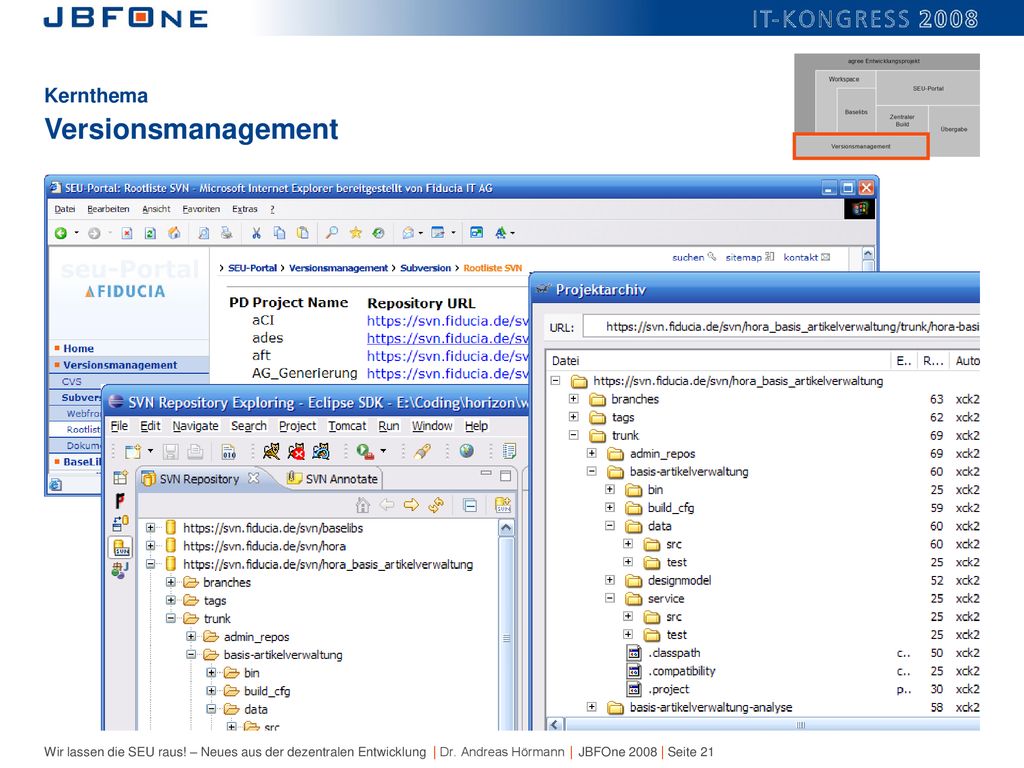This screenshot has width=1024, height=768.
Task: Expand the tags folder in Eclipse tree
Action: point(170,600)
